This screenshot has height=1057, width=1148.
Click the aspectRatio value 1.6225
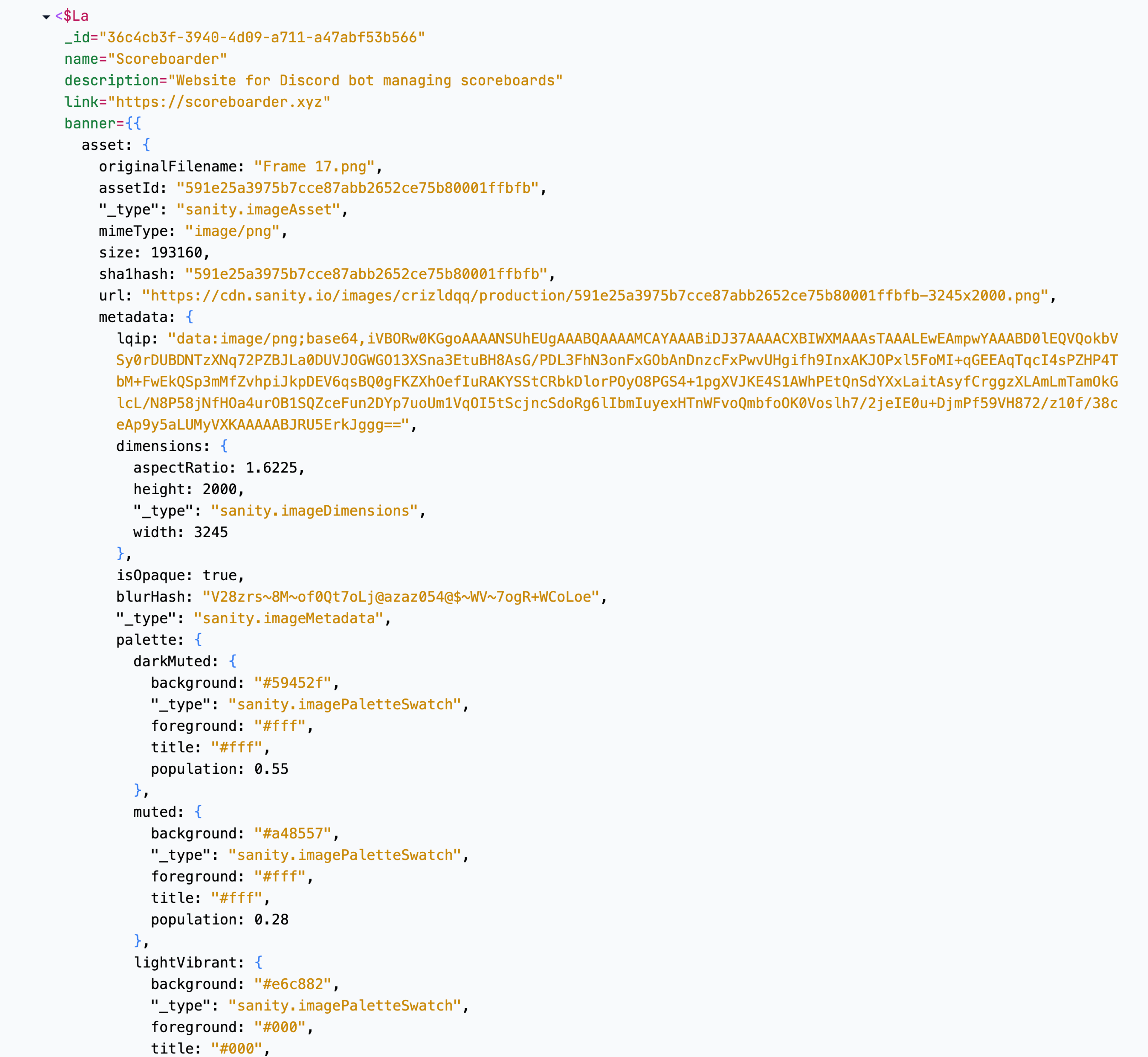click(271, 468)
